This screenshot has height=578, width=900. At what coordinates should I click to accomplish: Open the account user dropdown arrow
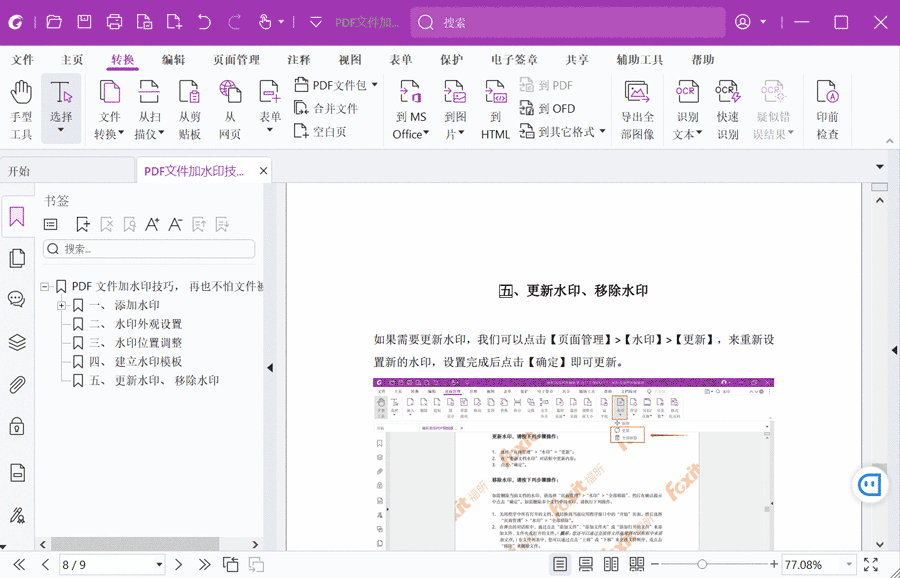click(763, 22)
